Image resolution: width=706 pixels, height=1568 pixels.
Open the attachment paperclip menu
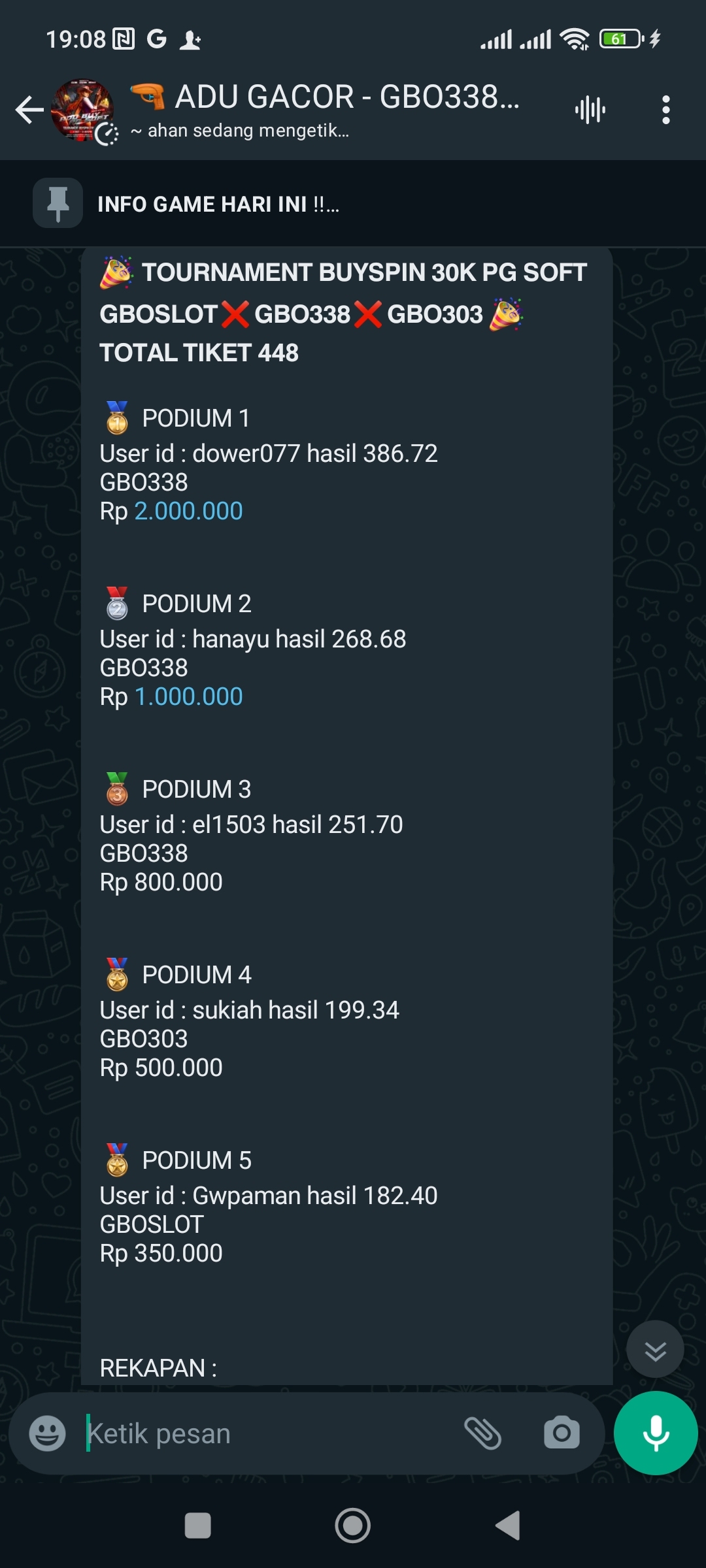[482, 1433]
